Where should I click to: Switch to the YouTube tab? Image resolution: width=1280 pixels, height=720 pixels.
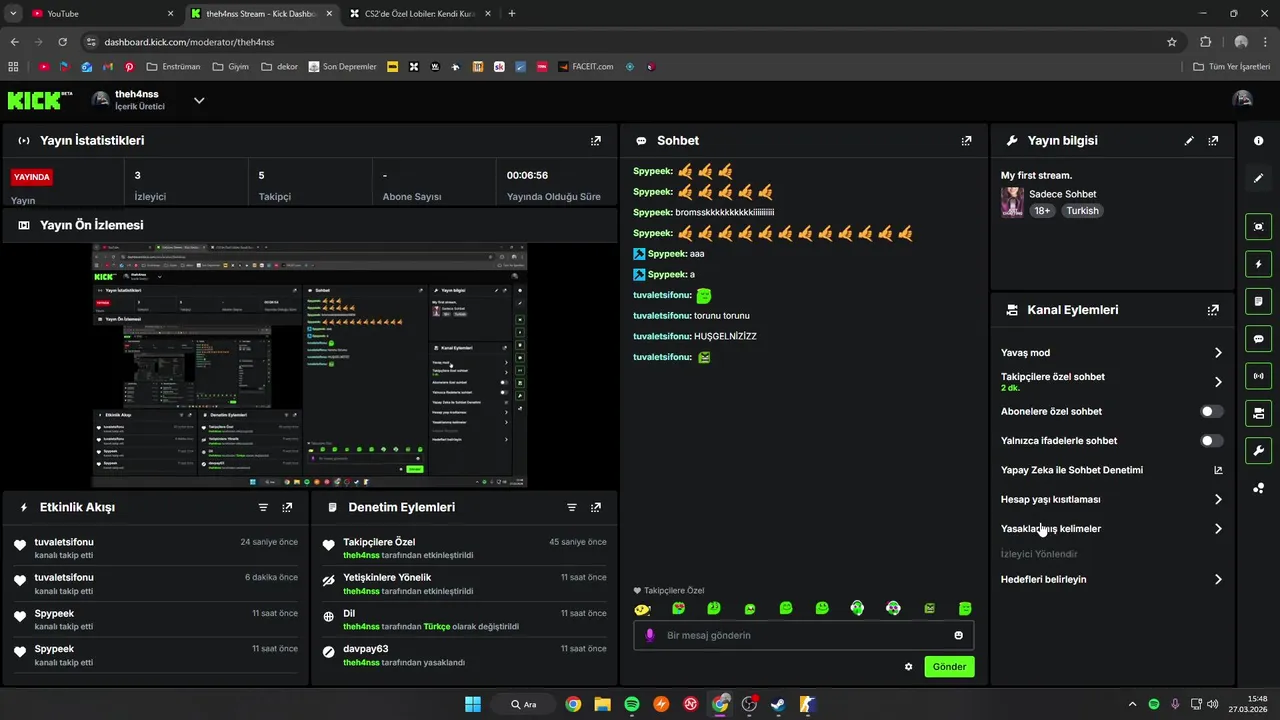click(x=103, y=14)
